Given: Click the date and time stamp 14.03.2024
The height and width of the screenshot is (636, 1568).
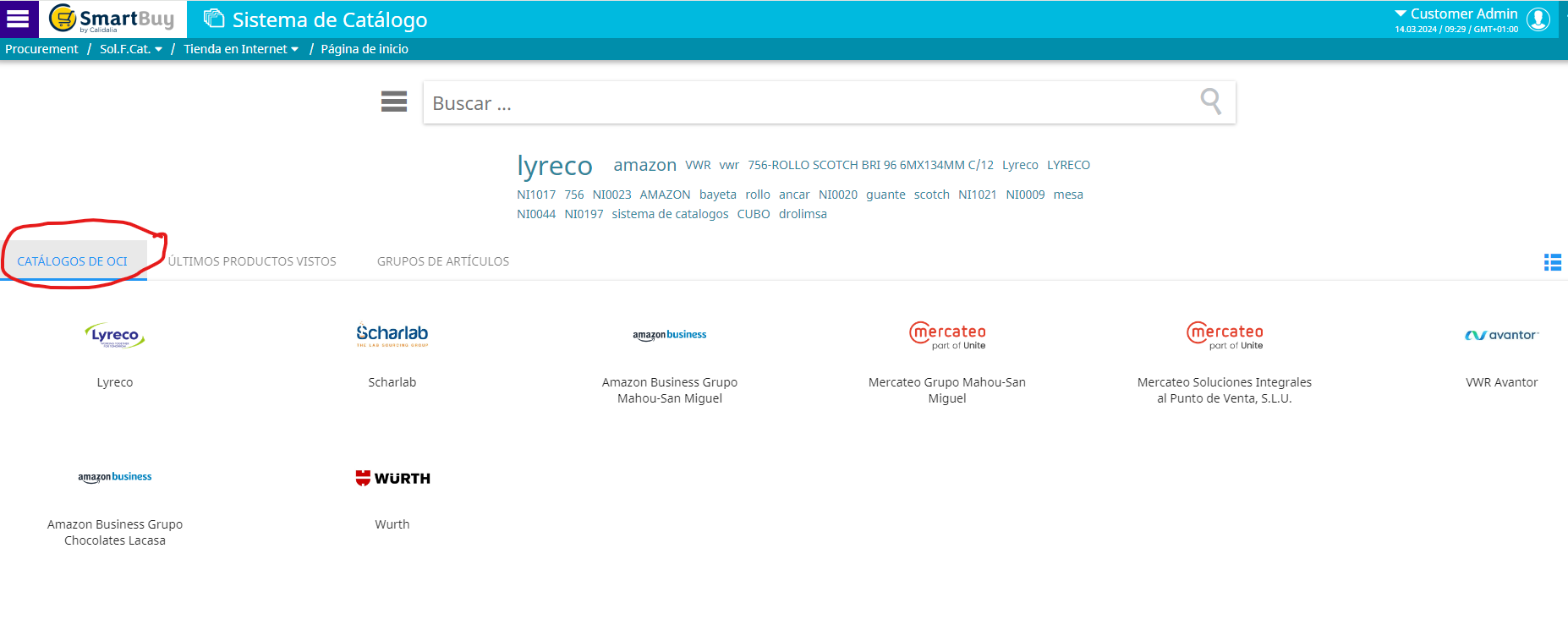Looking at the screenshot, I should point(1456,30).
